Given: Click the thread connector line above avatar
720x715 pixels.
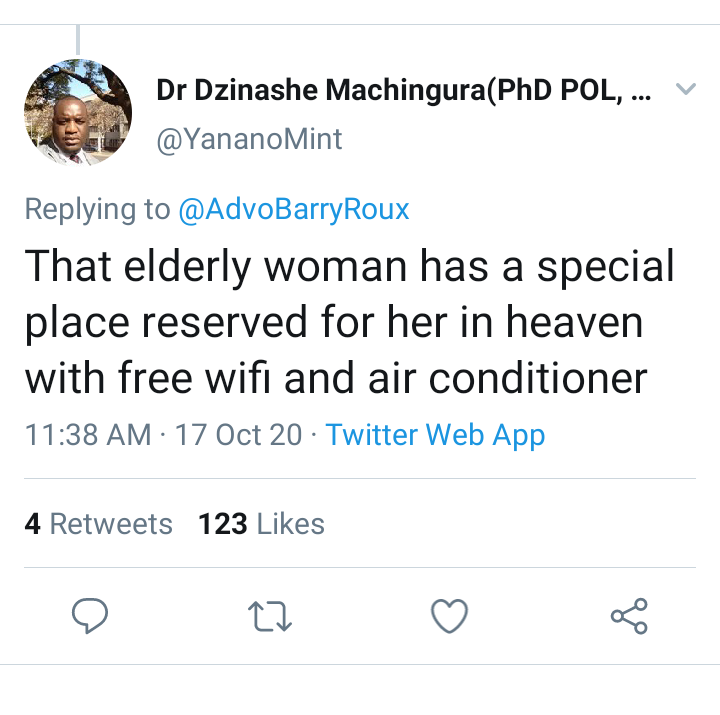Looking at the screenshot, I should pos(78,39).
